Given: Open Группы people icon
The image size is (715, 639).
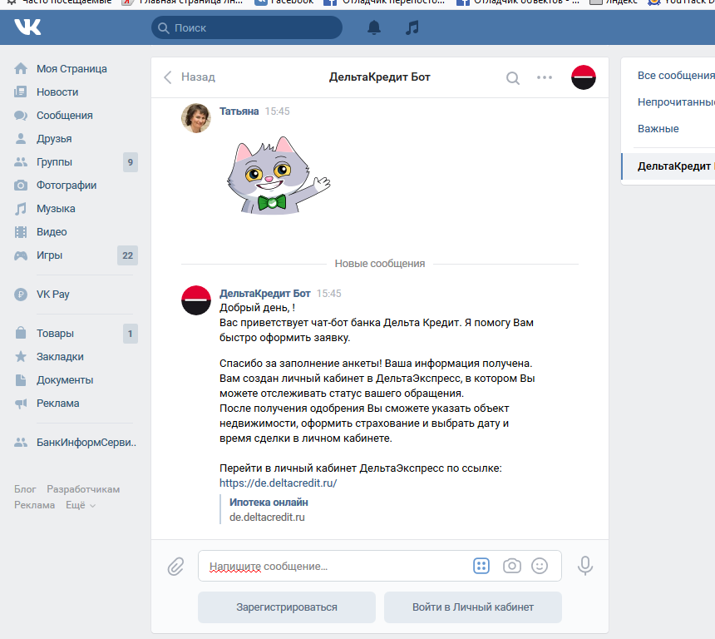Looking at the screenshot, I should click(x=21, y=162).
